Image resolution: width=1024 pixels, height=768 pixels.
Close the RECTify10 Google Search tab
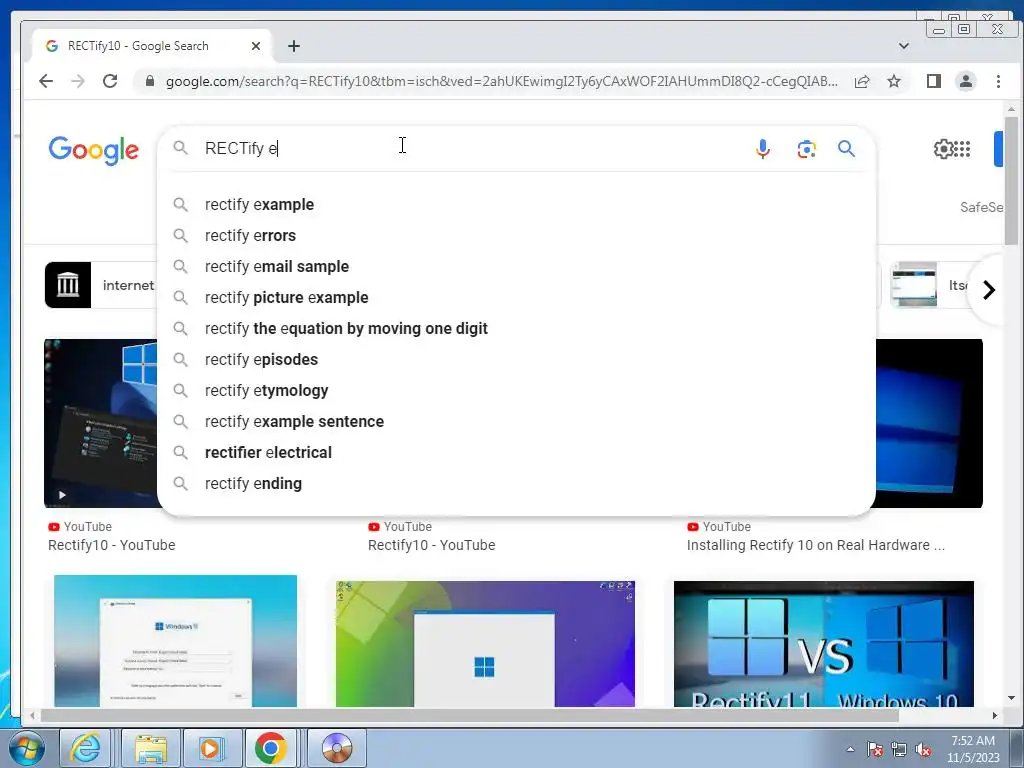pyautogui.click(x=256, y=46)
